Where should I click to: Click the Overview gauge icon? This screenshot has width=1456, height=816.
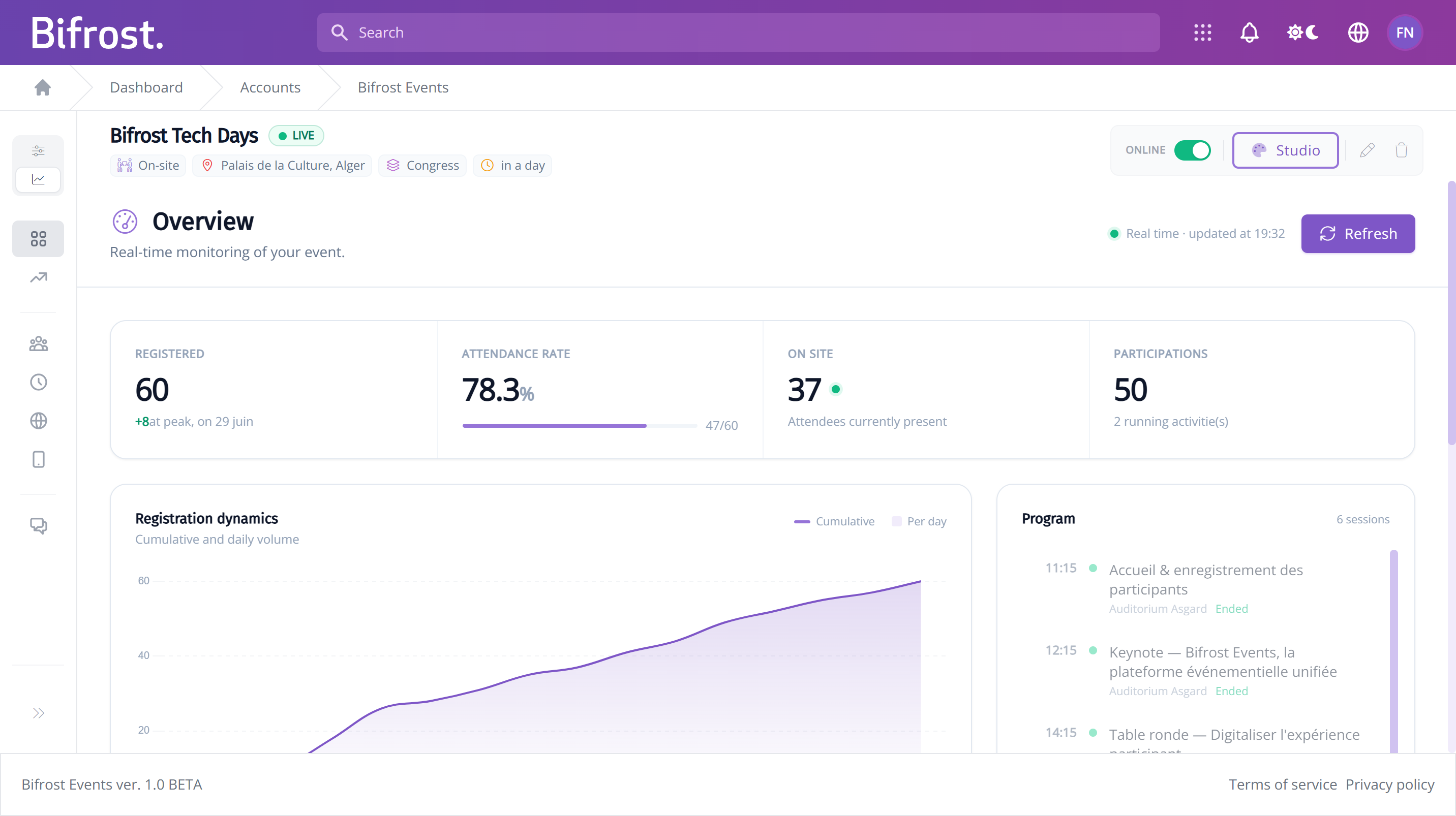pyautogui.click(x=125, y=222)
